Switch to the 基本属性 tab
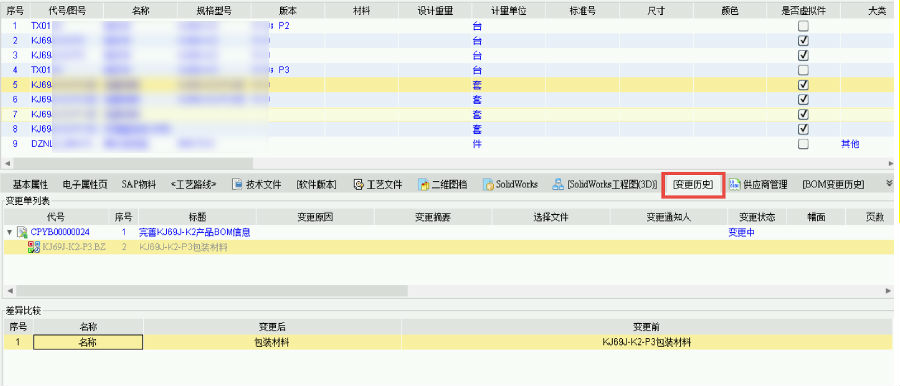 pyautogui.click(x=30, y=184)
